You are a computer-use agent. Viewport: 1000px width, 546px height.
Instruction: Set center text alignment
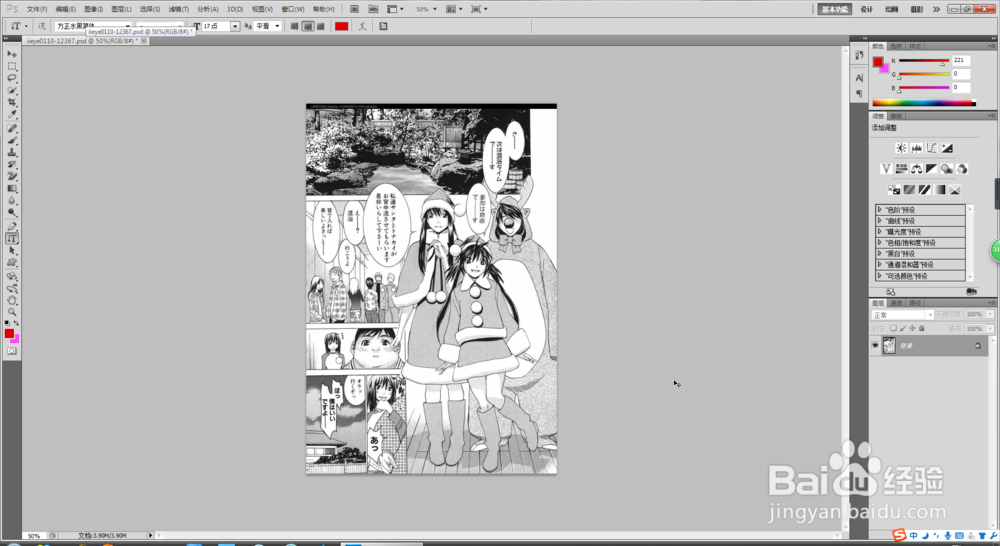pyautogui.click(x=307, y=26)
